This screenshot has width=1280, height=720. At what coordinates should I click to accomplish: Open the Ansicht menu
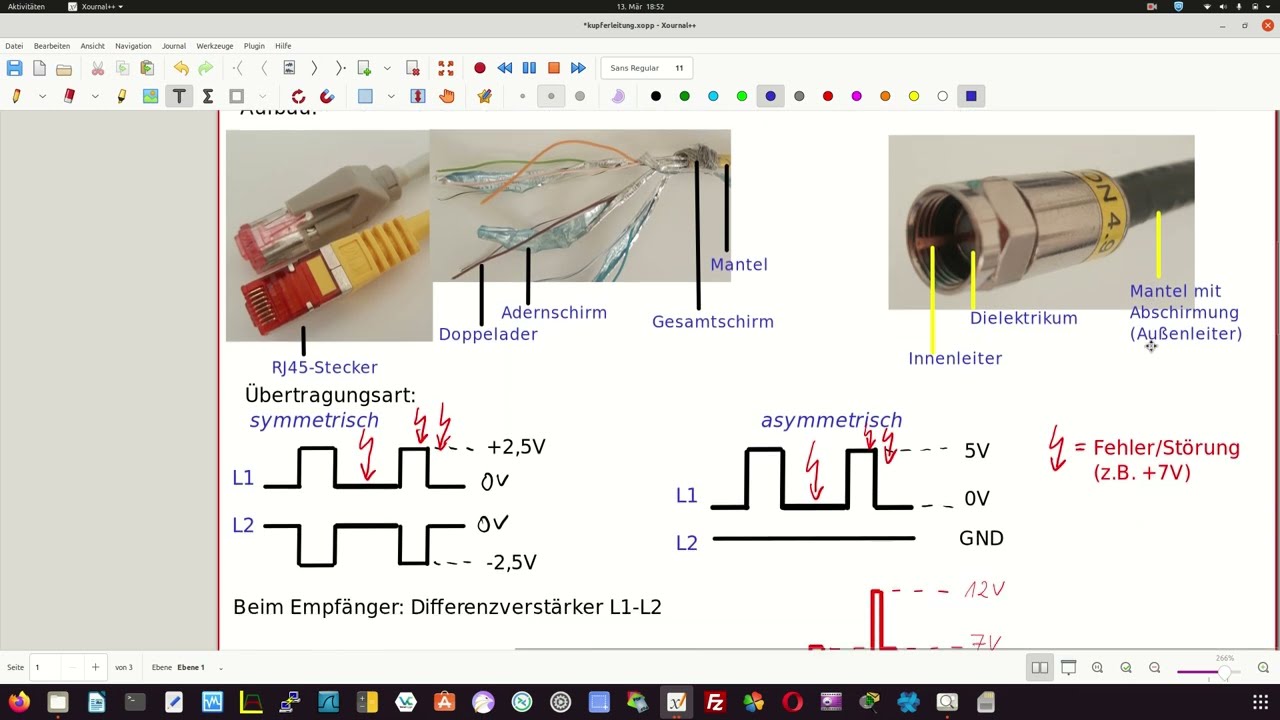pos(93,46)
